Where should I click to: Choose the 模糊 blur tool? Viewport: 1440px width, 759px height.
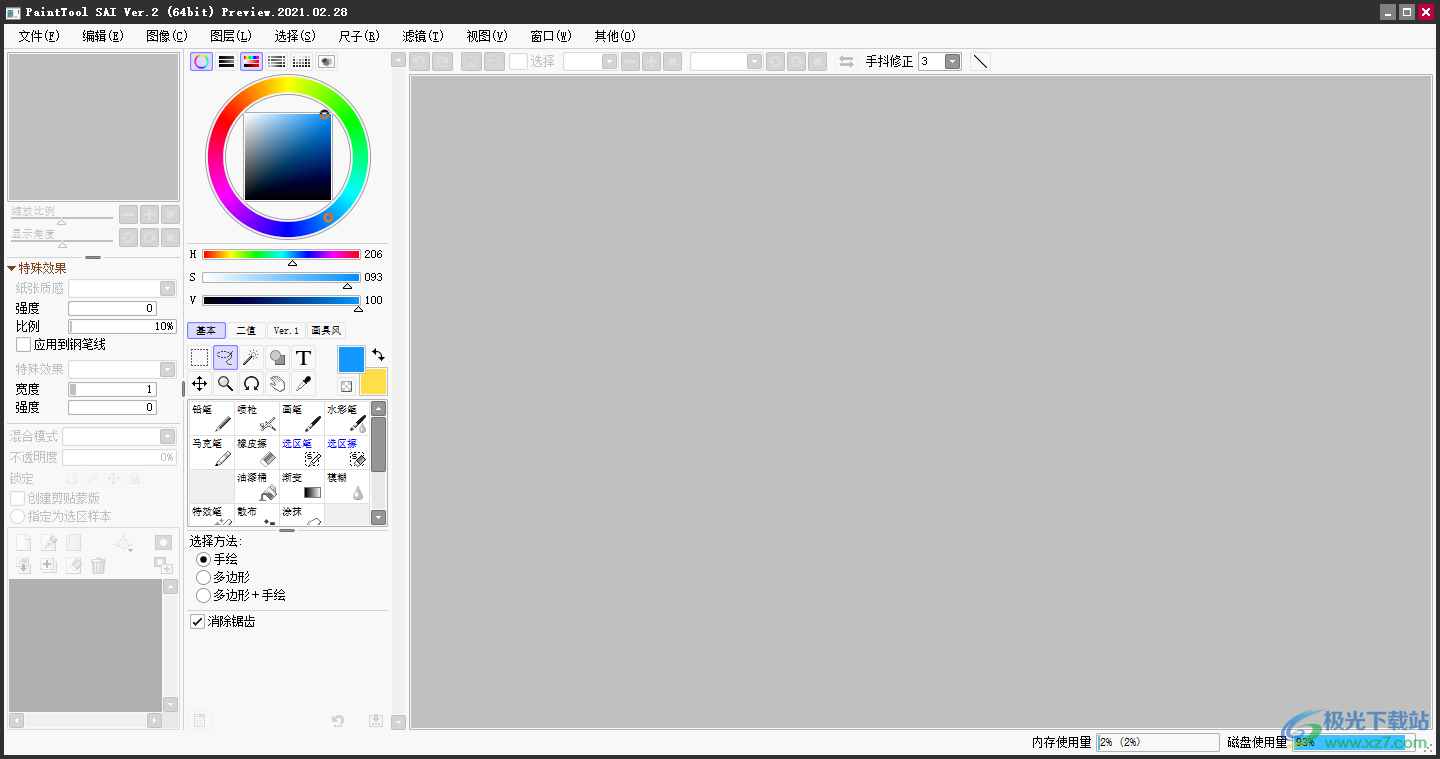point(346,486)
